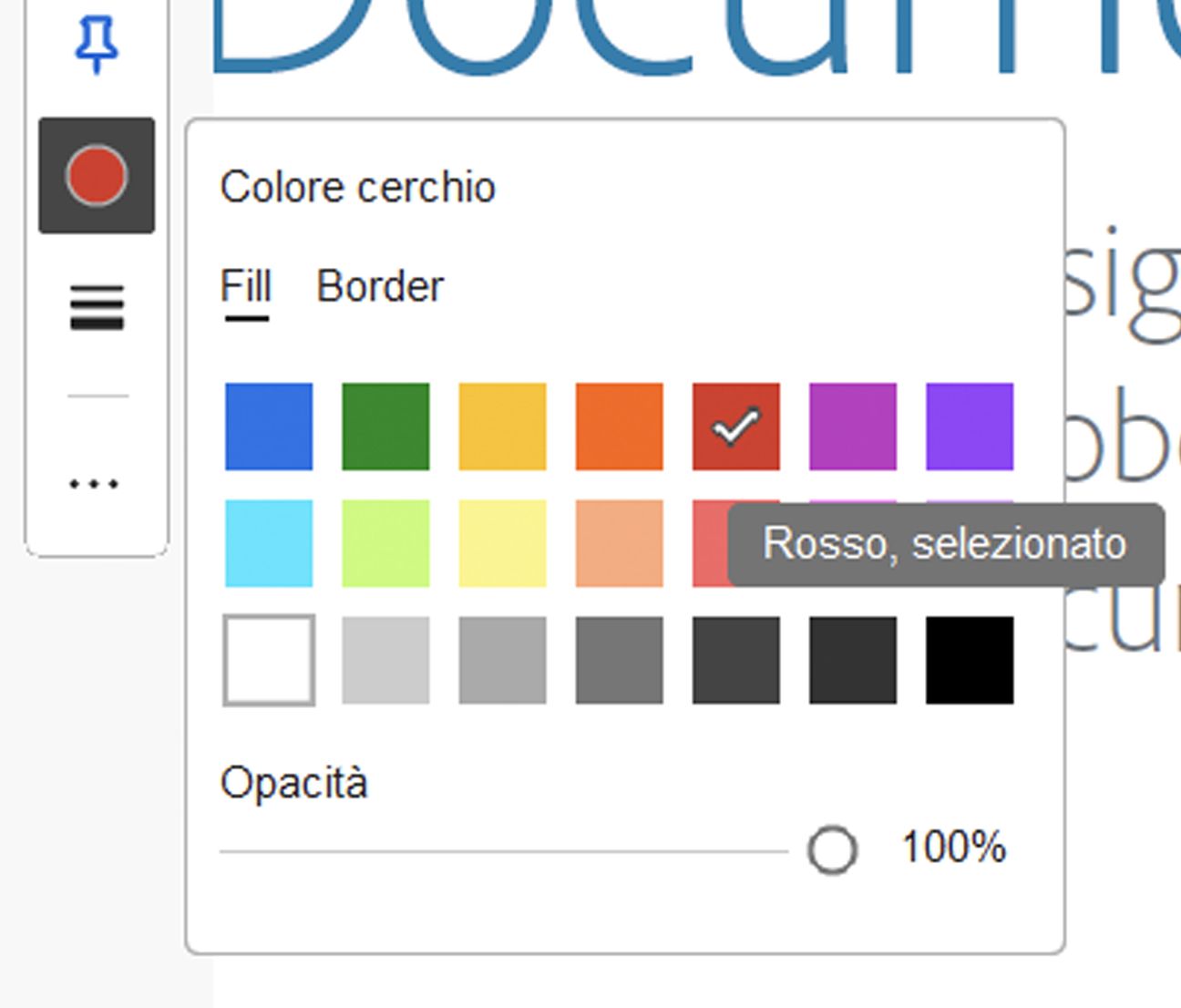Choose the light cyan color
The height and width of the screenshot is (1008, 1181).
268,543
